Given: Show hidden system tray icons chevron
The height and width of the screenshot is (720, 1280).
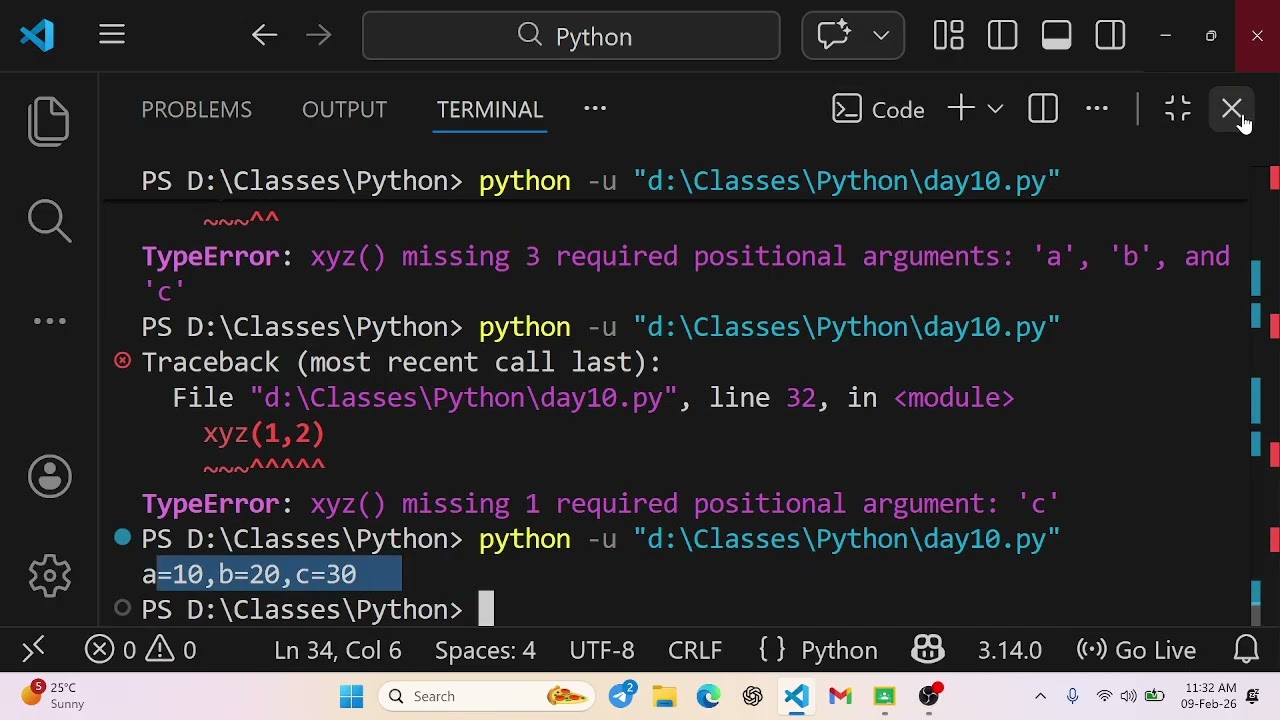Looking at the screenshot, I should [1040, 696].
